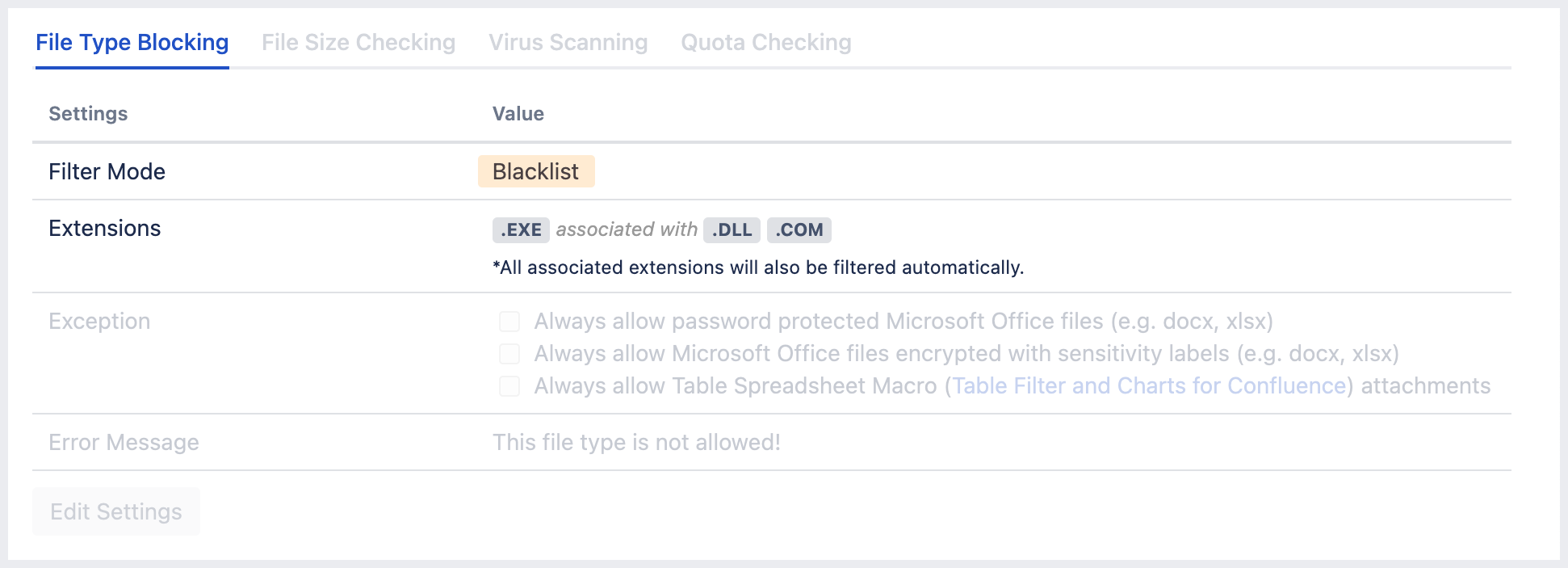The height and width of the screenshot is (568, 1568).
Task: Select the Quota Checking tab
Action: tap(766, 42)
